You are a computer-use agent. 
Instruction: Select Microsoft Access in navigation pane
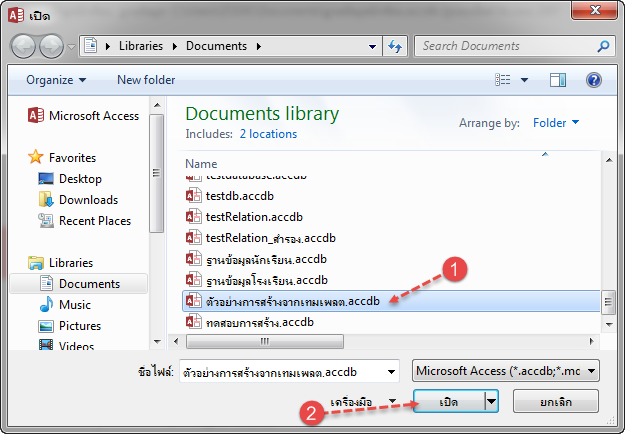(x=93, y=116)
